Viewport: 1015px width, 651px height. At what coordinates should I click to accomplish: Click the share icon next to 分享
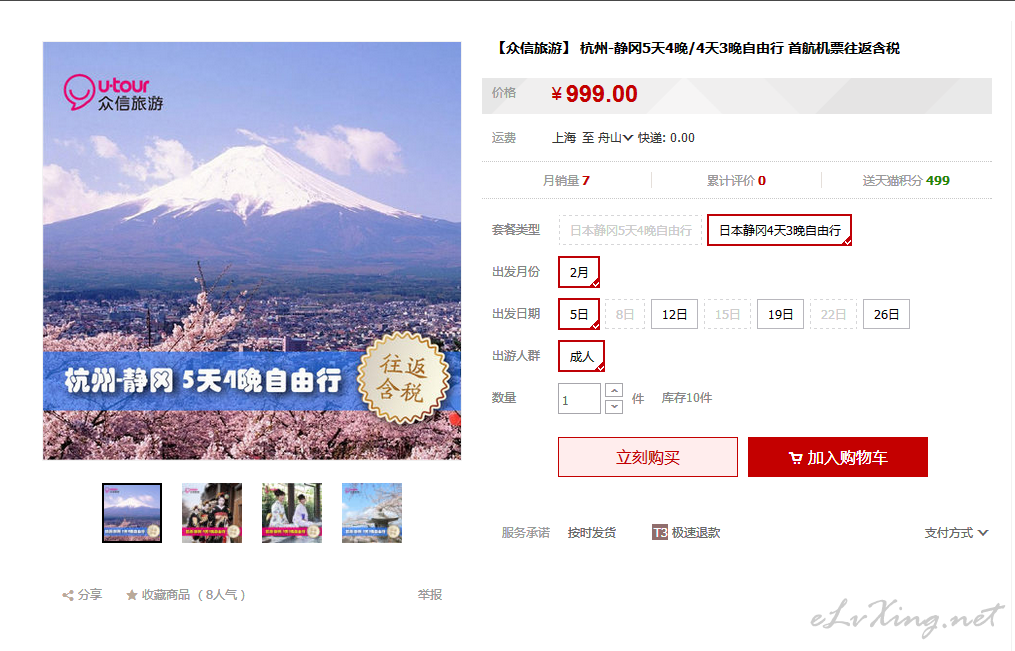[x=67, y=595]
